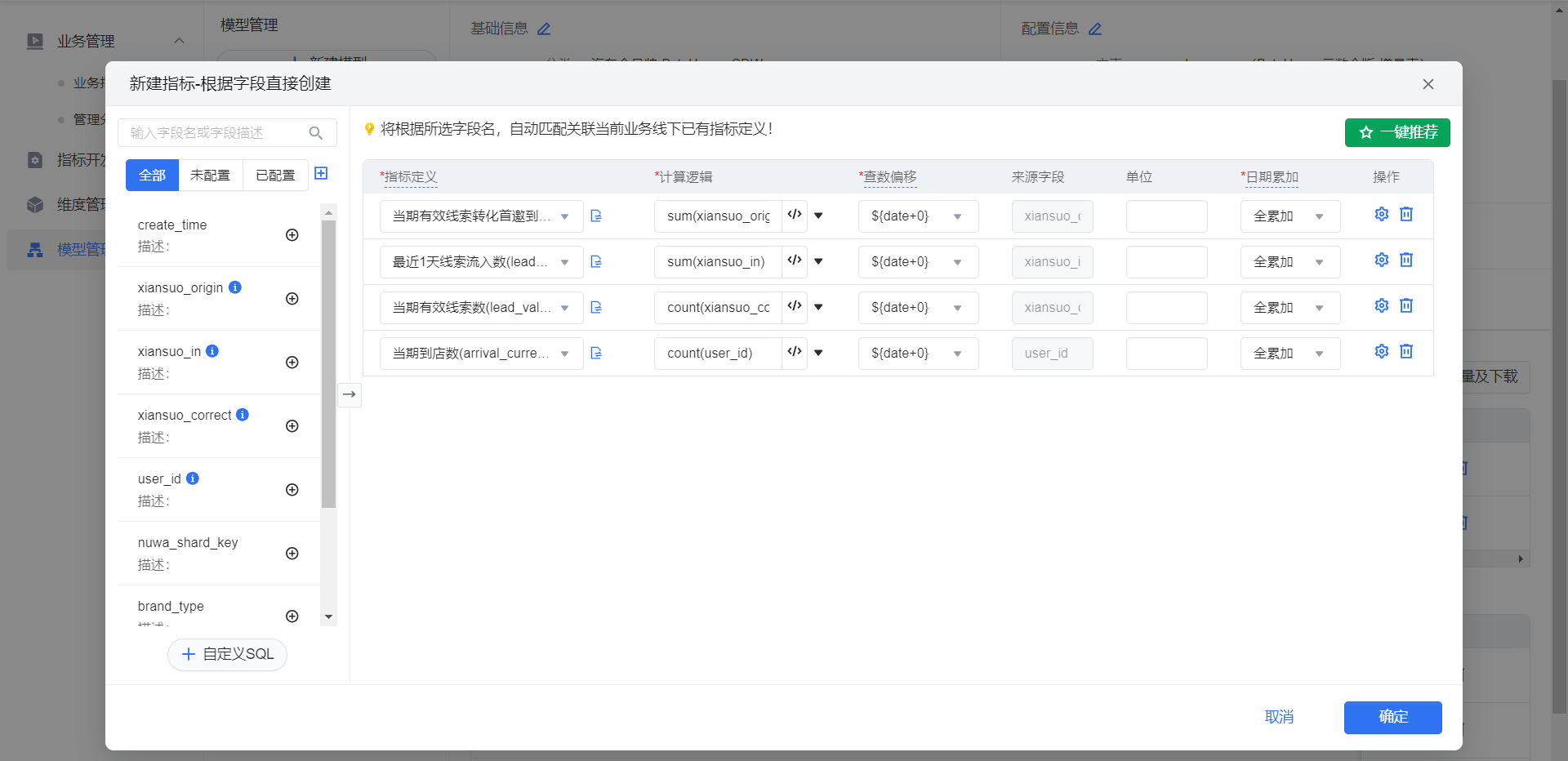Open definition document icon for 当期到店数 row
The height and width of the screenshot is (761, 1568).
tap(596, 354)
